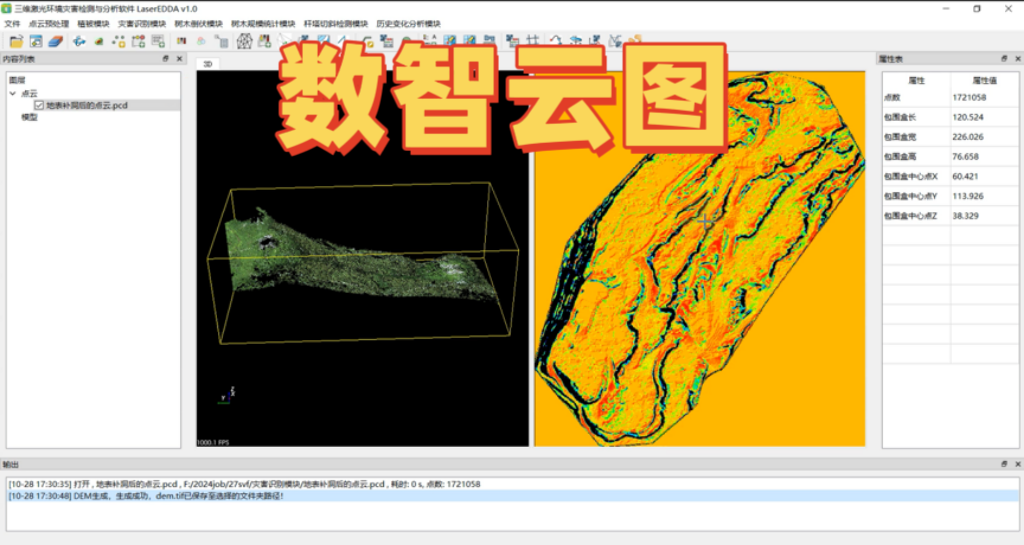
Task: Select the 17:30:35 打开 log line
Action: pyautogui.click(x=513, y=484)
